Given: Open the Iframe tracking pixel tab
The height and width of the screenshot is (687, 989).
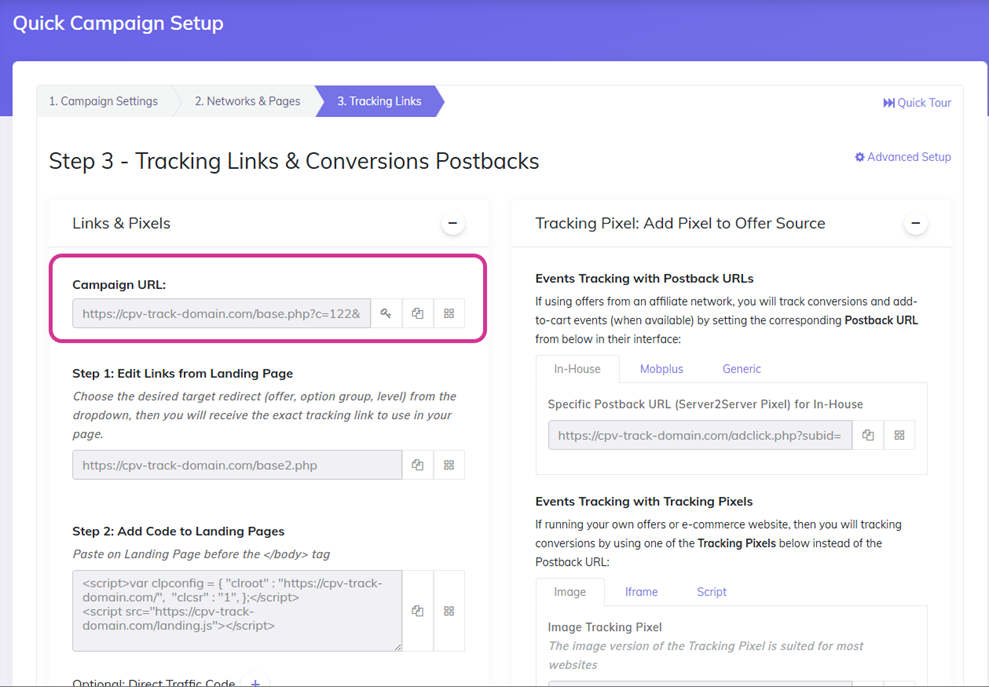Looking at the screenshot, I should click(x=641, y=592).
